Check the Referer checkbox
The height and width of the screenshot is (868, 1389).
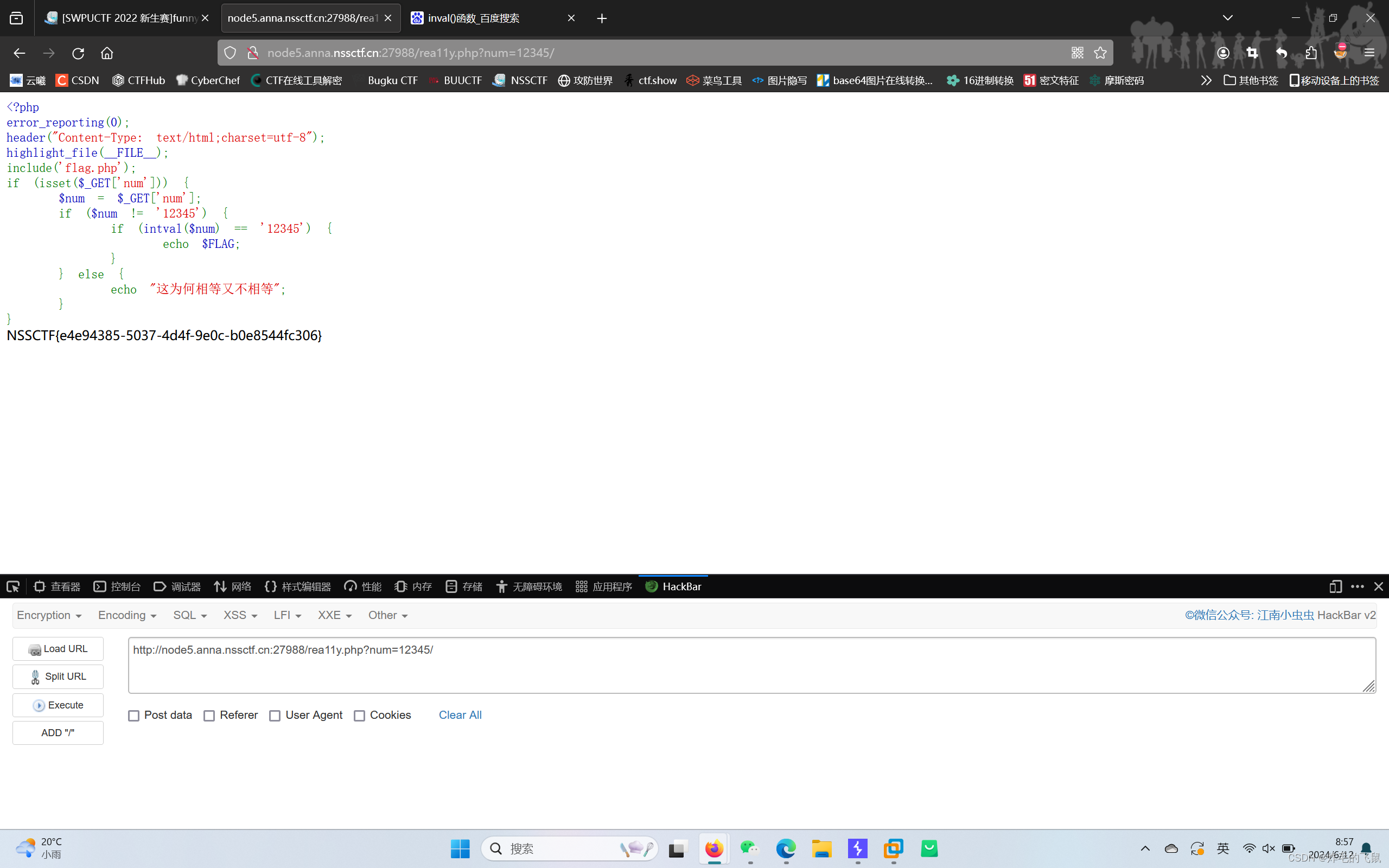coord(209,716)
